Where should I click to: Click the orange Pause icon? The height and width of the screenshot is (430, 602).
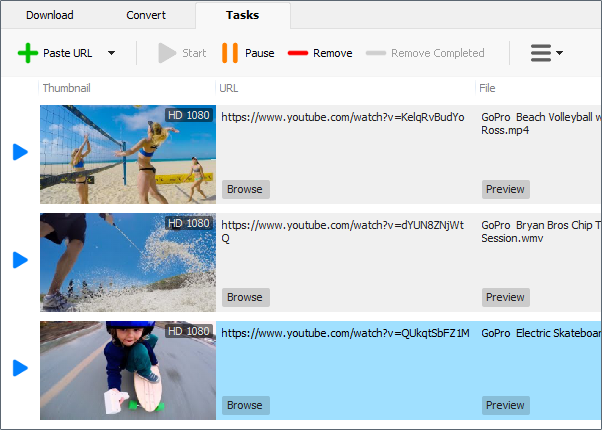tap(230, 53)
